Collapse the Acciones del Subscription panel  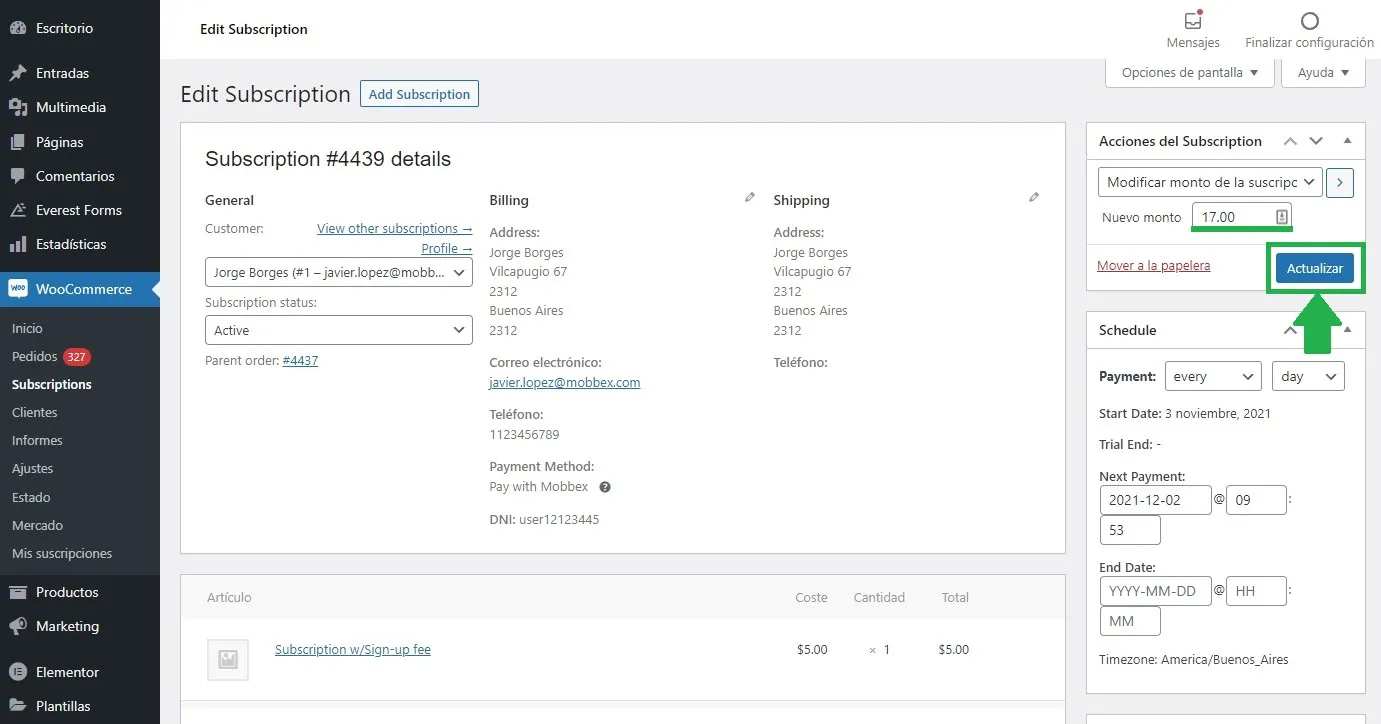click(1347, 141)
